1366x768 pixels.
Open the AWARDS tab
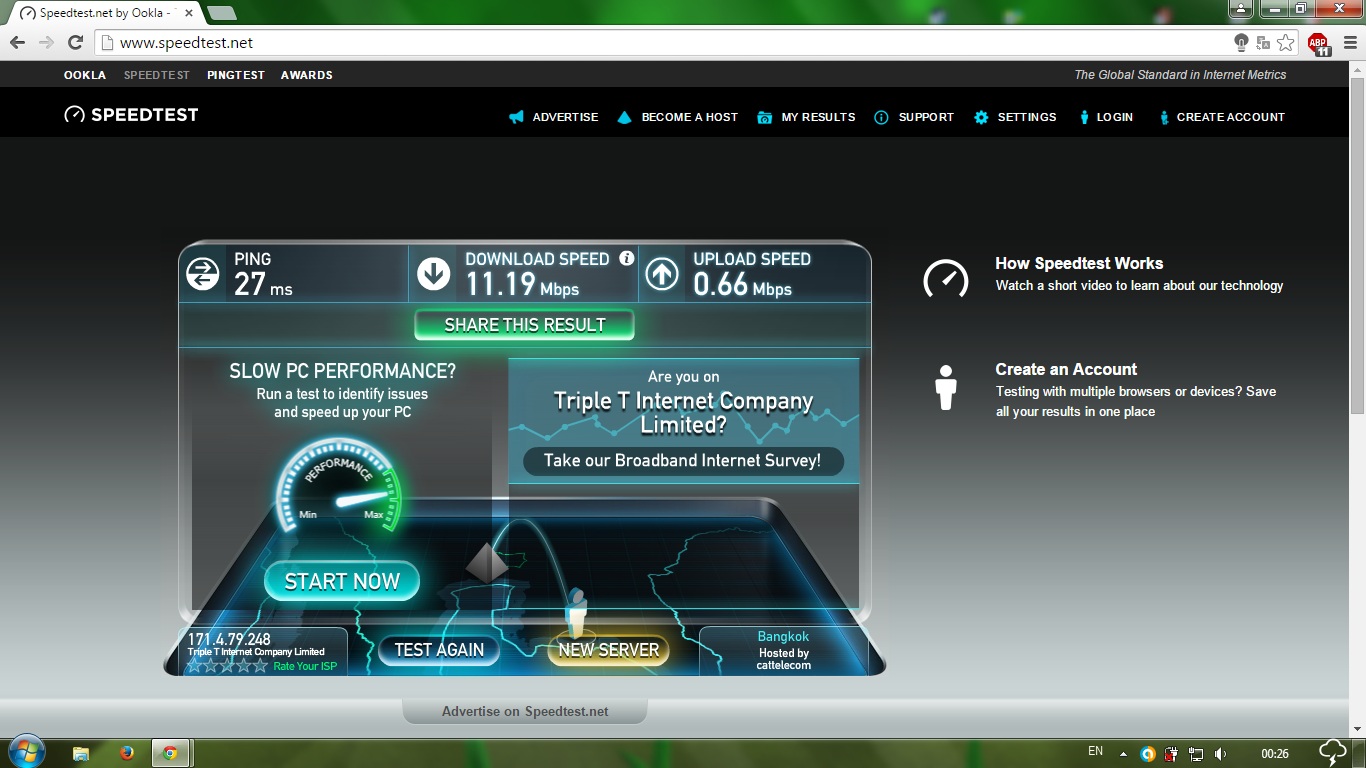coord(307,75)
